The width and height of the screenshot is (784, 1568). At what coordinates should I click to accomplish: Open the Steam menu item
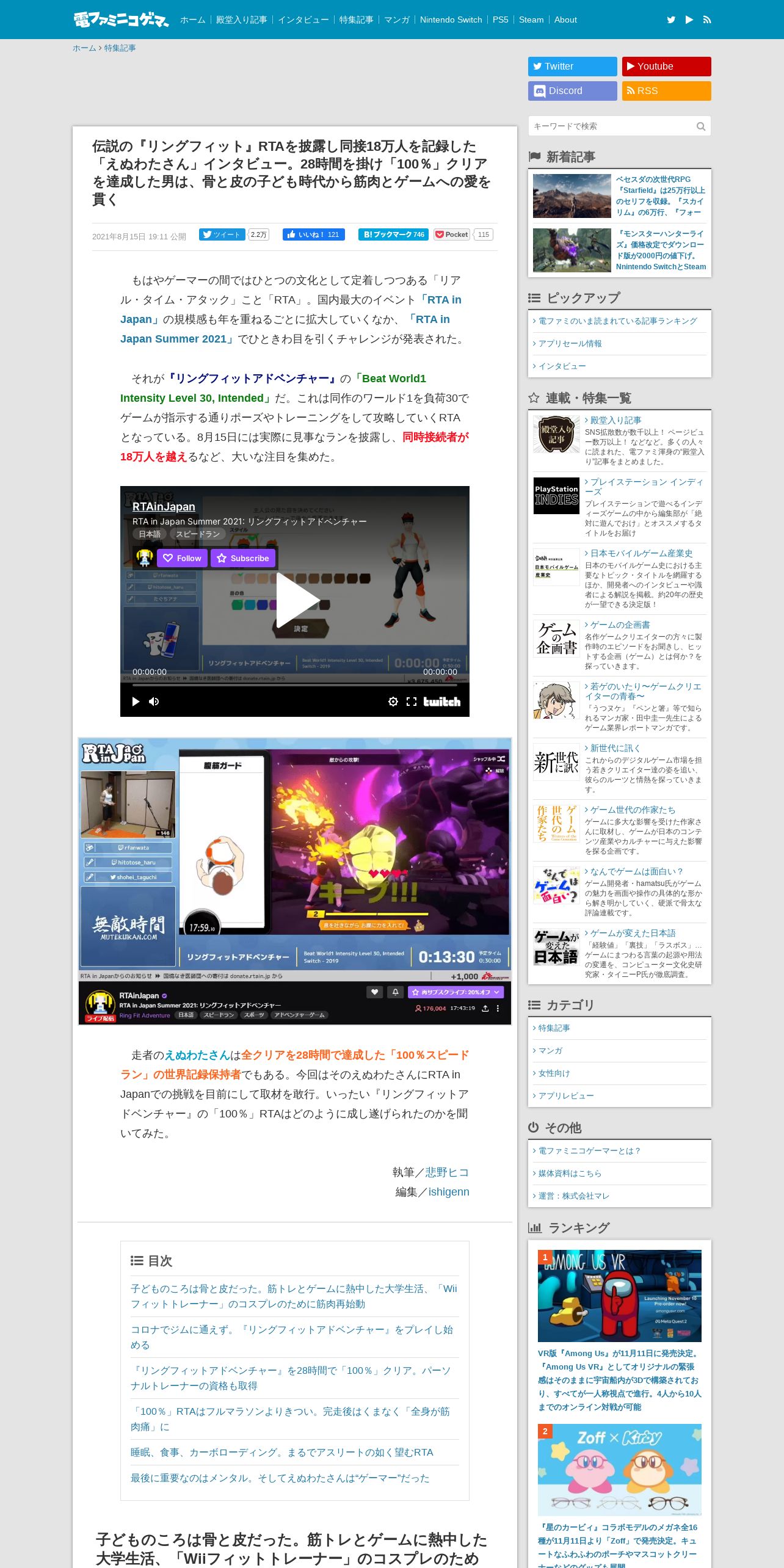pyautogui.click(x=531, y=20)
